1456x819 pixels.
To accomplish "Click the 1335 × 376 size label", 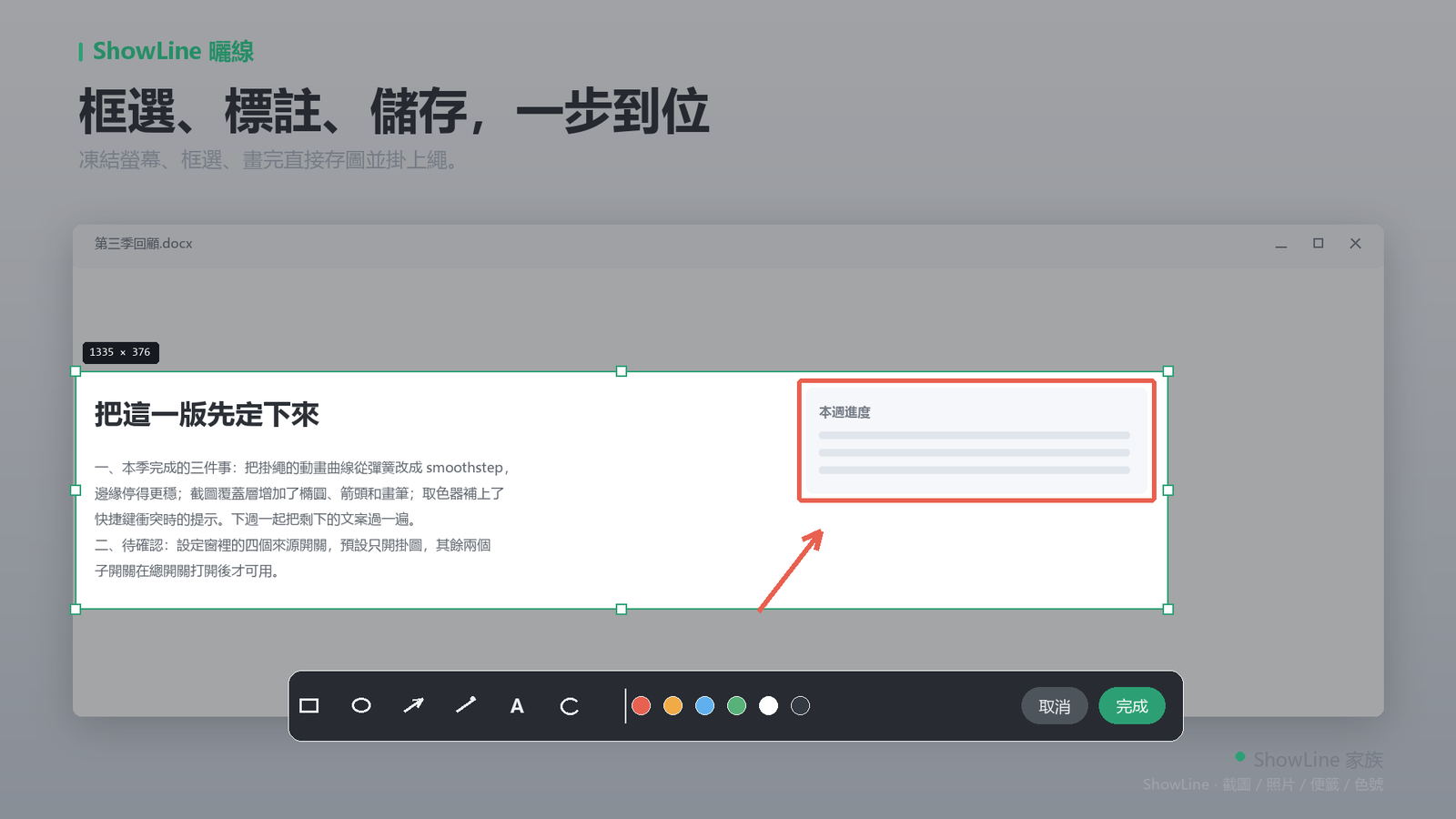I will (120, 352).
